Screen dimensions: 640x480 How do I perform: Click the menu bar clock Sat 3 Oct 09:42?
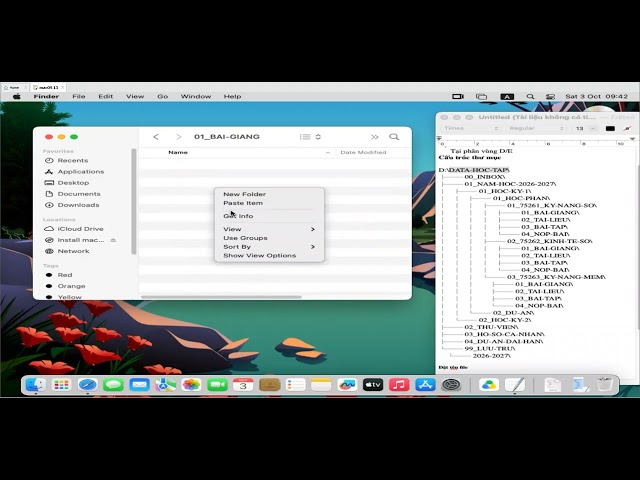[596, 96]
